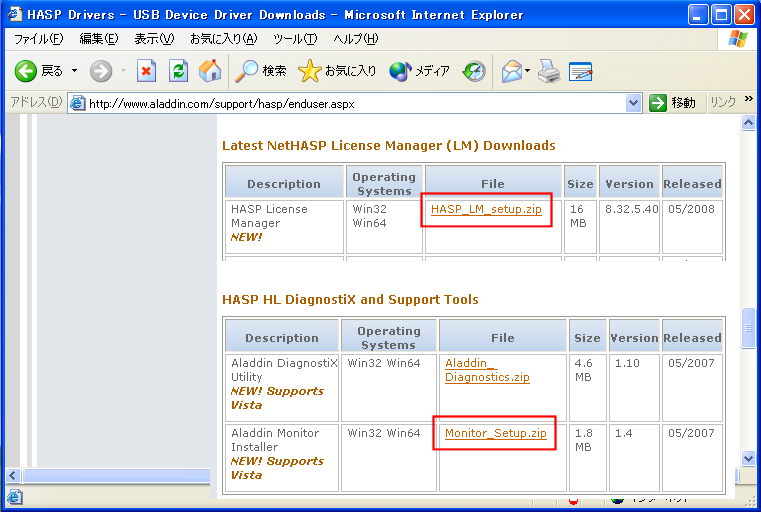
Task: Open the ファイル(F) menu
Action: (38, 38)
